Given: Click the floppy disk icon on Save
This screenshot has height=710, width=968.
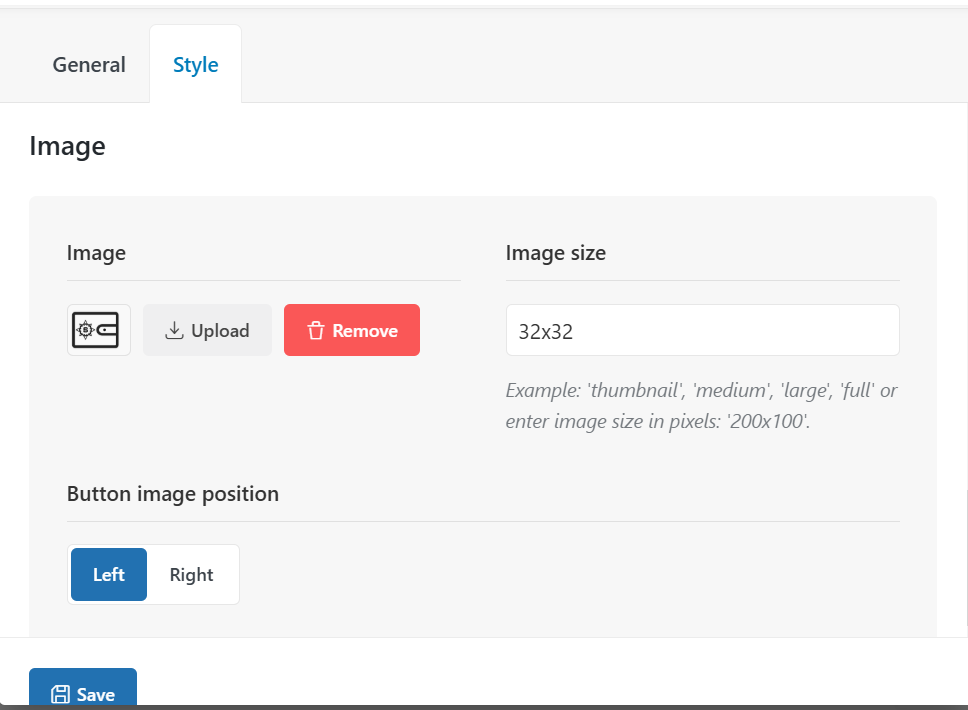Looking at the screenshot, I should (60, 695).
